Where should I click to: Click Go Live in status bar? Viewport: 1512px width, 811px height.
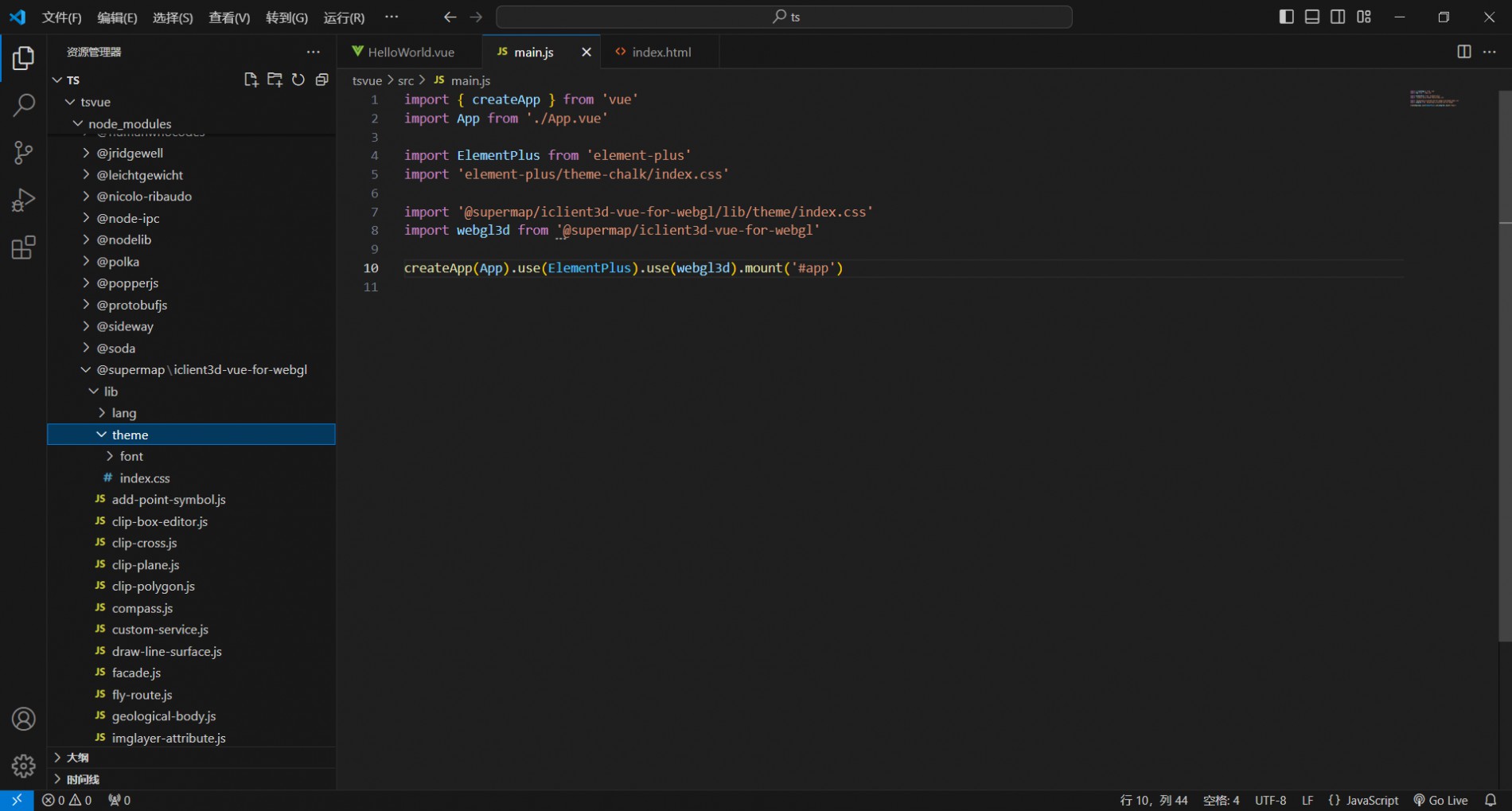coord(1441,801)
